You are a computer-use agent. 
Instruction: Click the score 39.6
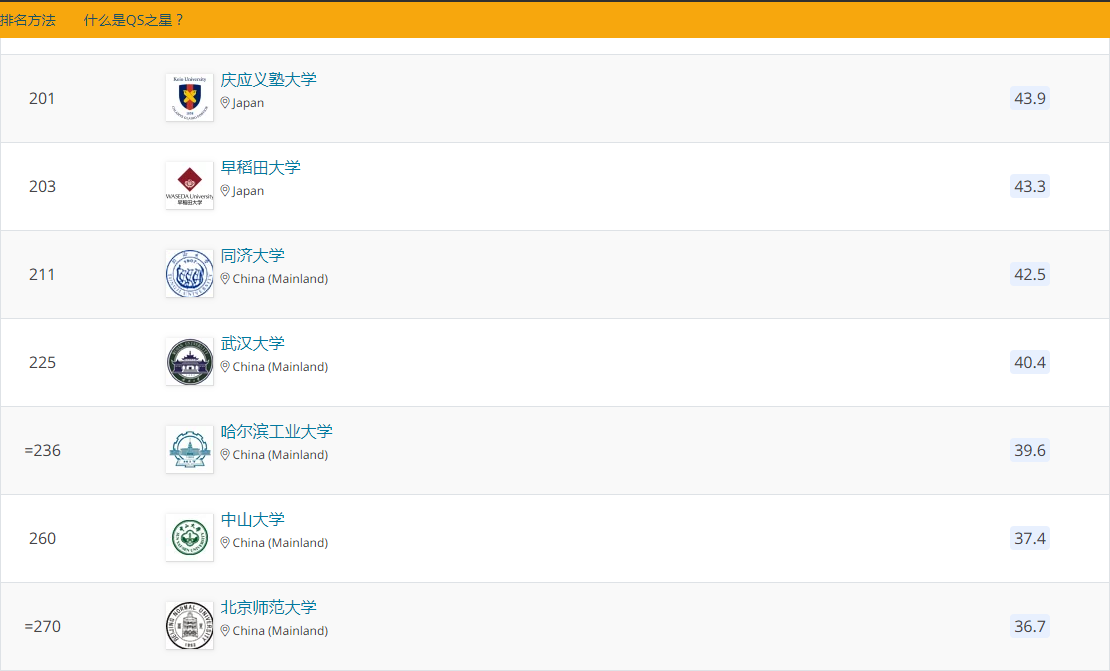coord(1029,450)
